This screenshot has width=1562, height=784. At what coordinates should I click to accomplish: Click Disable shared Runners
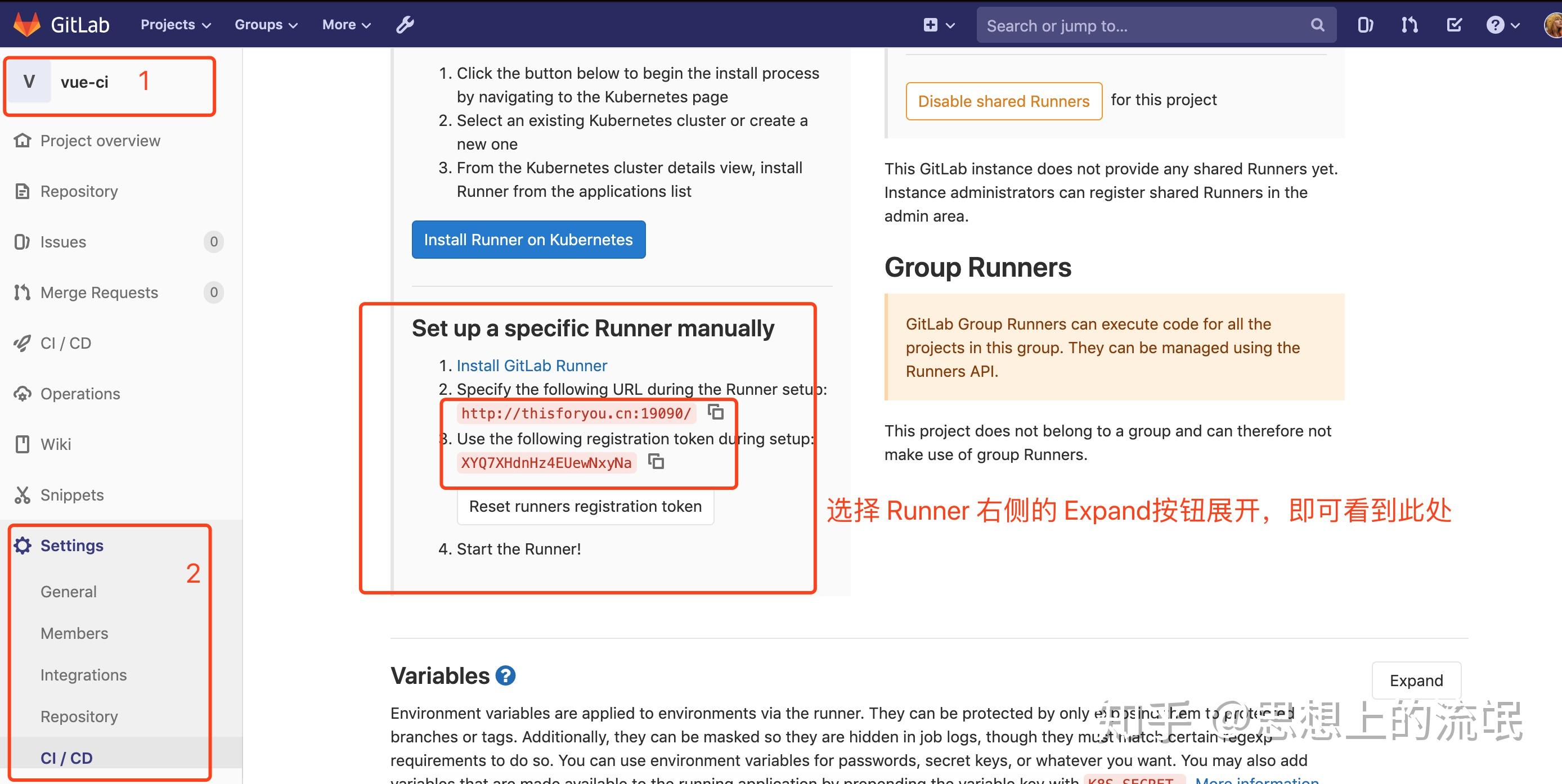[1003, 101]
